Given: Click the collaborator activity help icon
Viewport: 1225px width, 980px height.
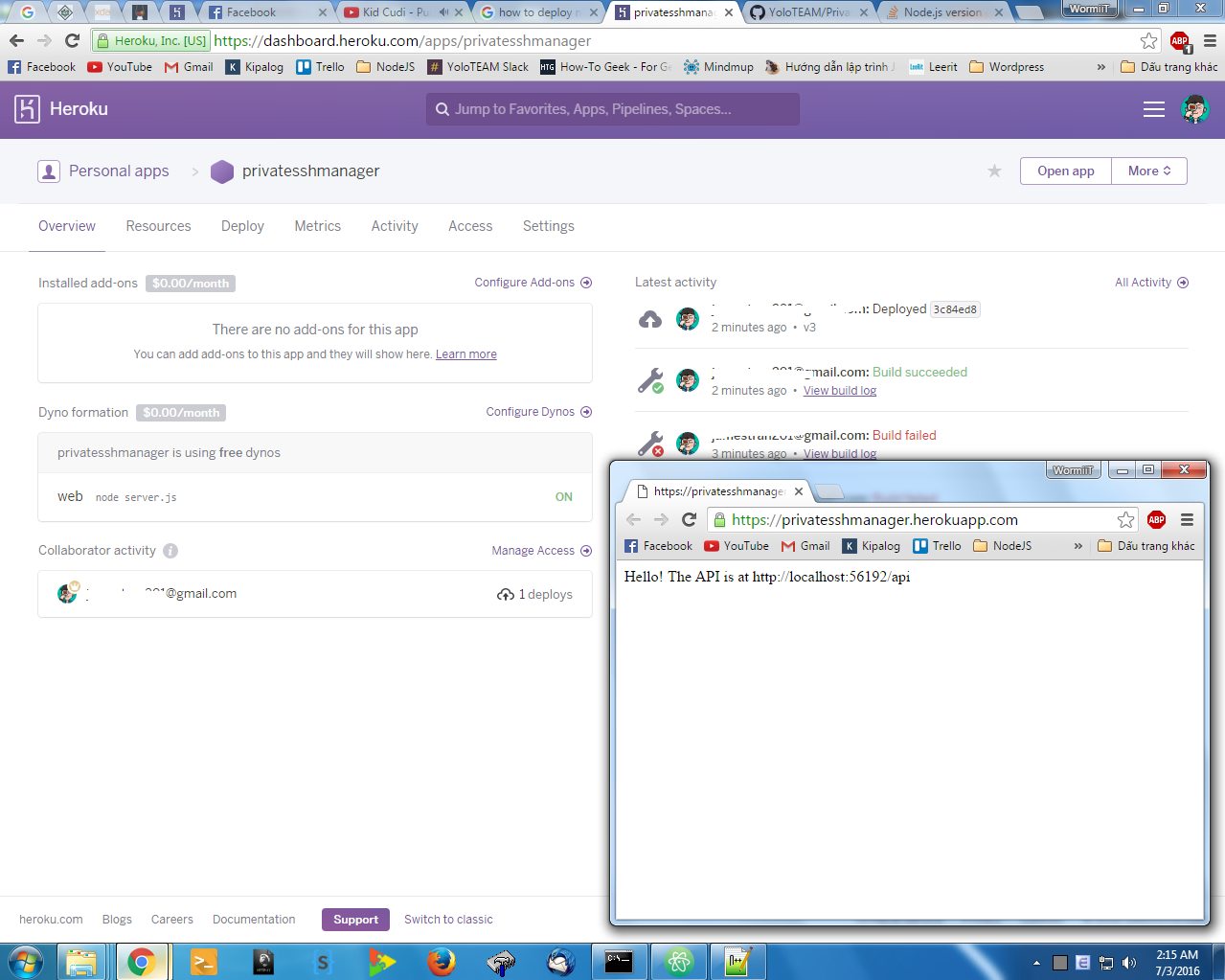Looking at the screenshot, I should pos(170,551).
